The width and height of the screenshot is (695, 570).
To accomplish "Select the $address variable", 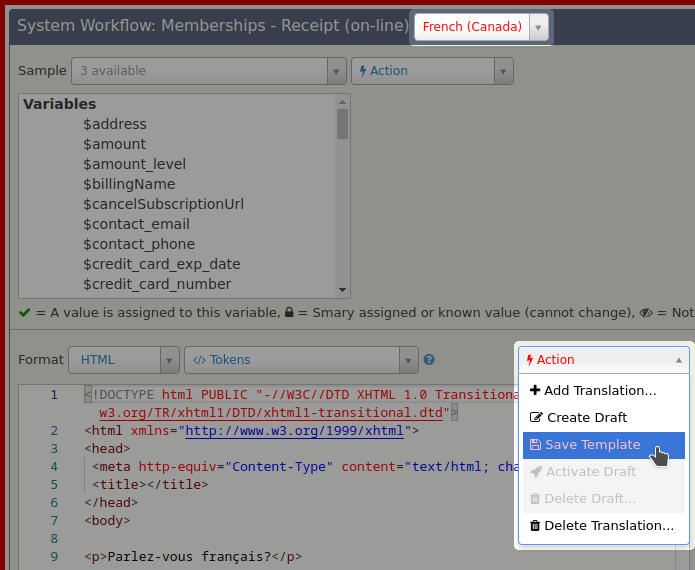I will [115, 124].
